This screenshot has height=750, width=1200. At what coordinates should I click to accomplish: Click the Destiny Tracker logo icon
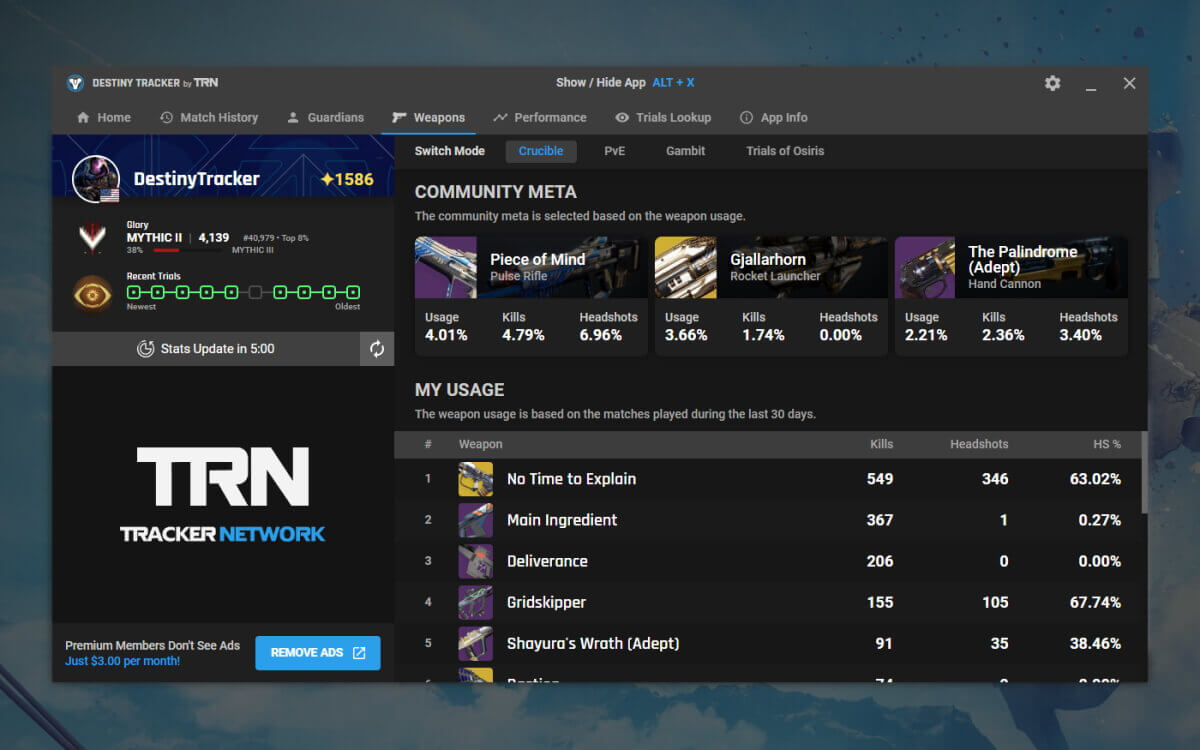click(x=75, y=83)
